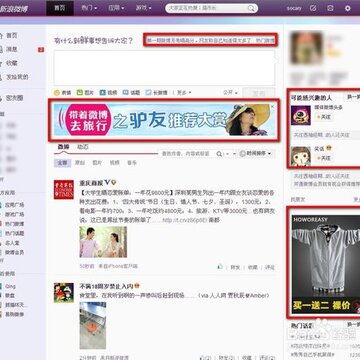Open the 重庆商报 username link
Image resolution: width=360 pixels, height=360 pixels.
click(91, 183)
